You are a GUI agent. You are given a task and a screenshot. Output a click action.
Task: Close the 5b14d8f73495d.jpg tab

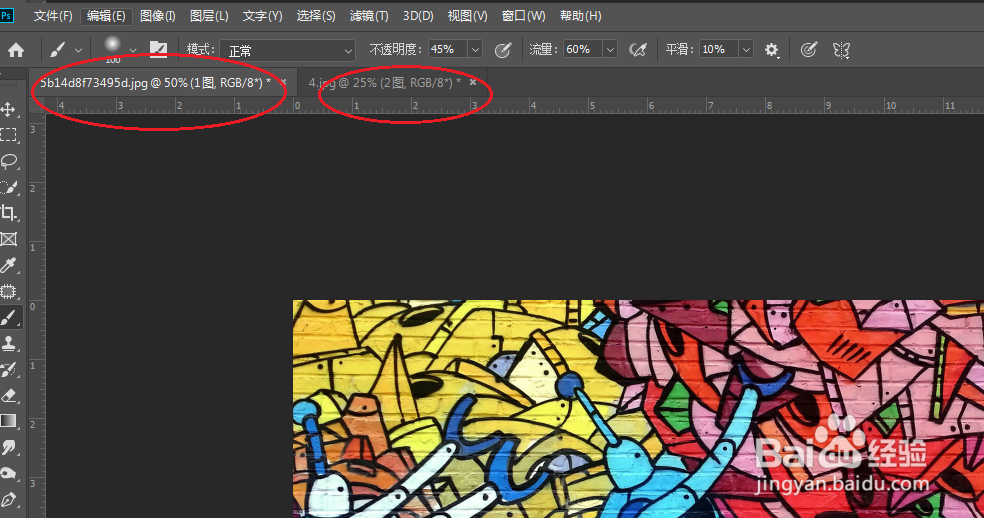pos(284,82)
